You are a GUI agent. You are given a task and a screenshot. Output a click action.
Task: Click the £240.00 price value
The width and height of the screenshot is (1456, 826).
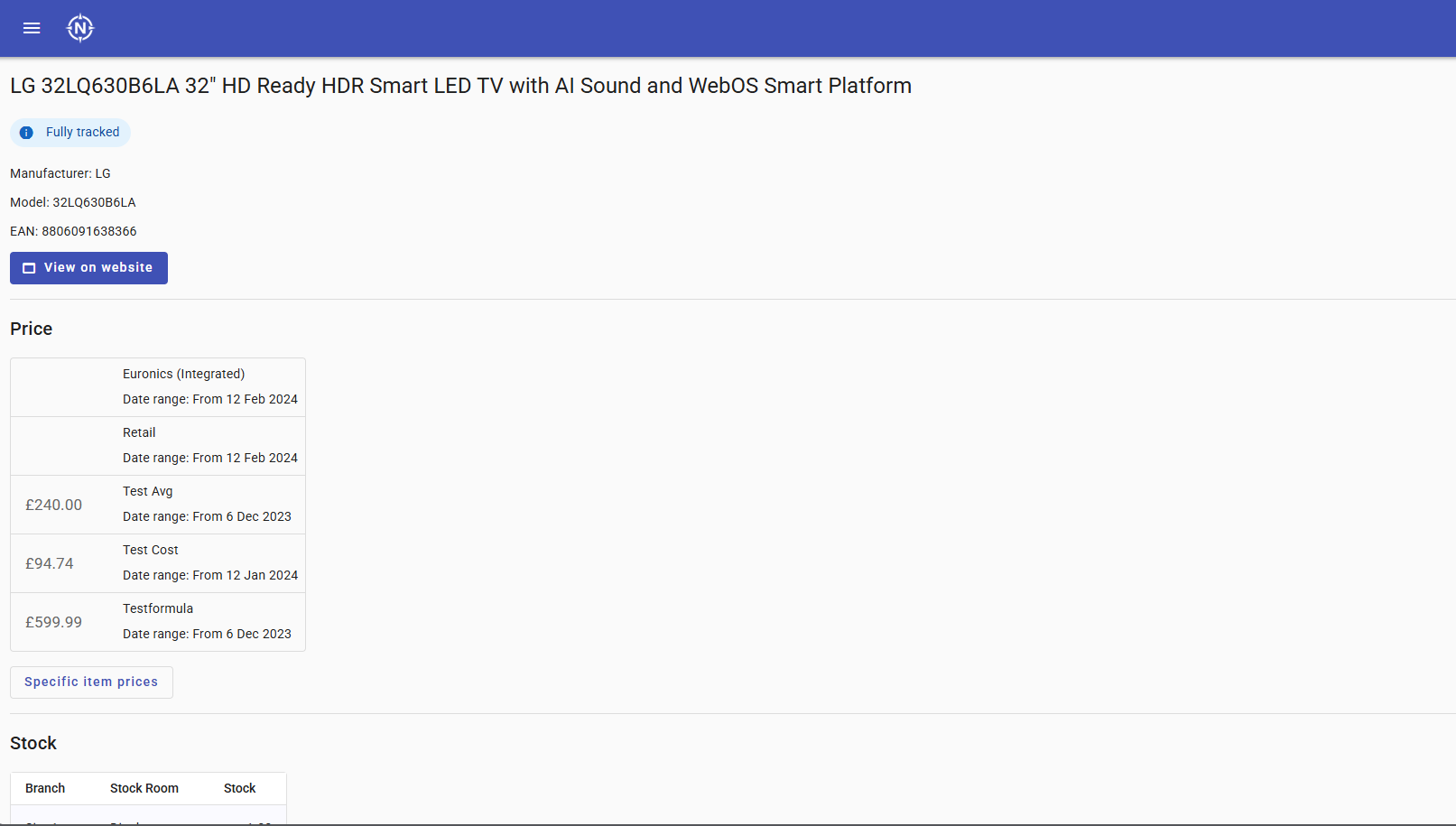tap(53, 505)
